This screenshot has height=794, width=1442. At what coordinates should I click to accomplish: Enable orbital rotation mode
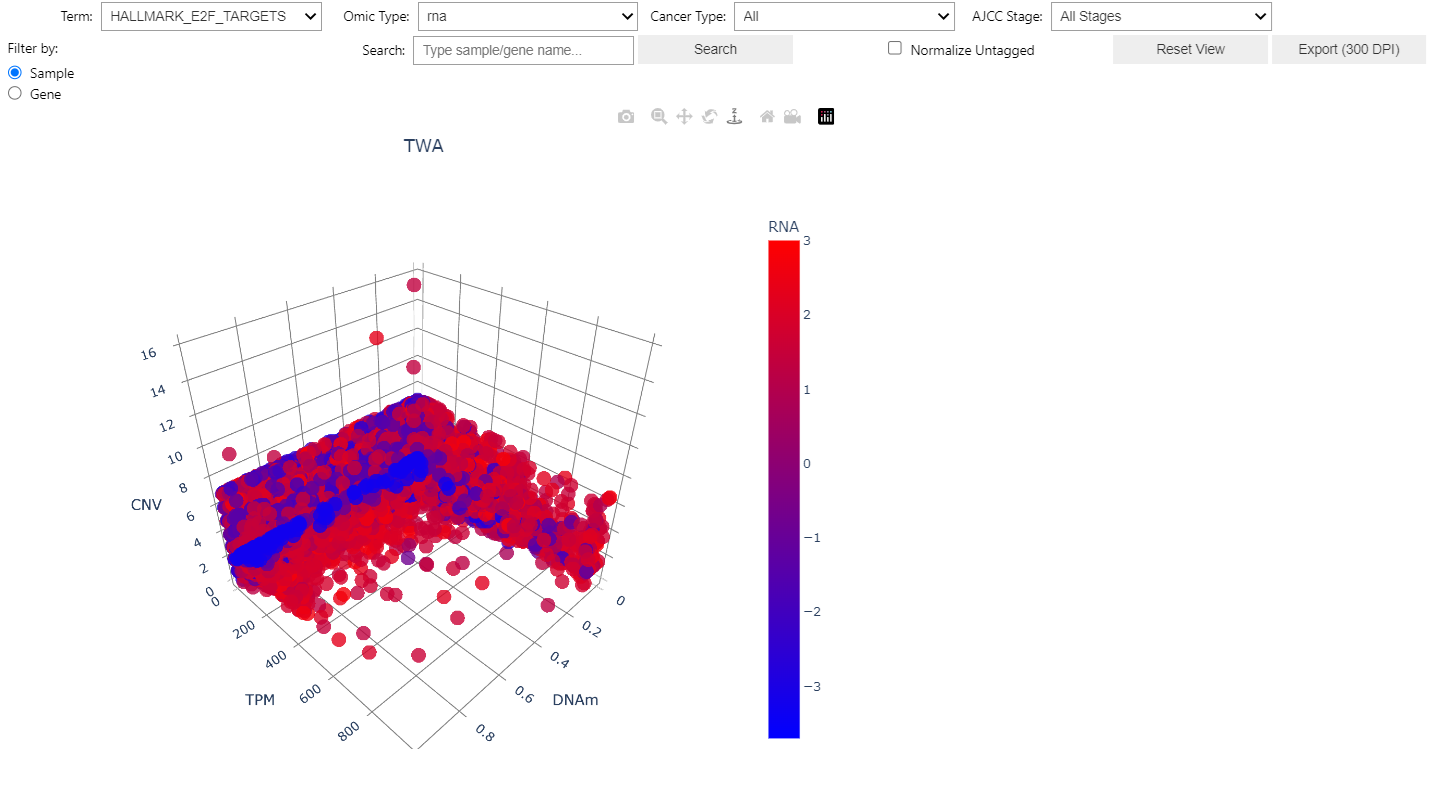click(709, 117)
